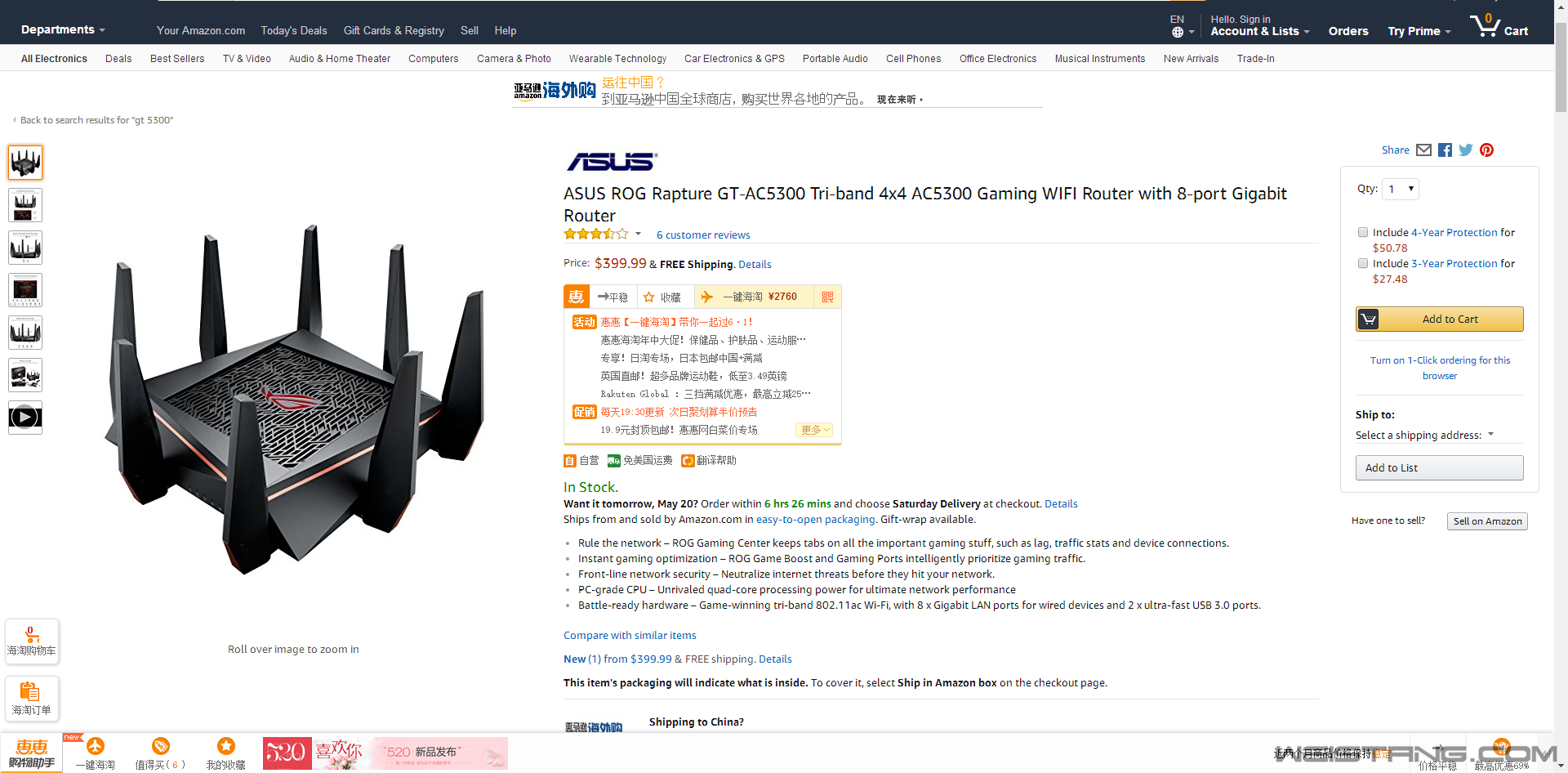Expand the star rating breakdown arrow
1568x773 pixels.
tap(638, 234)
